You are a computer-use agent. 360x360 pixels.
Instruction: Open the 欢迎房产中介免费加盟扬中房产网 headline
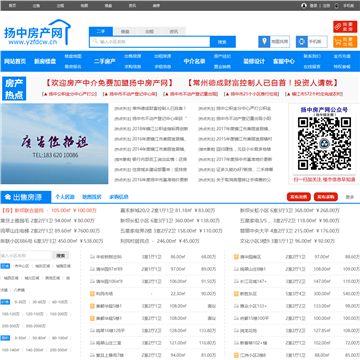[x=110, y=83]
